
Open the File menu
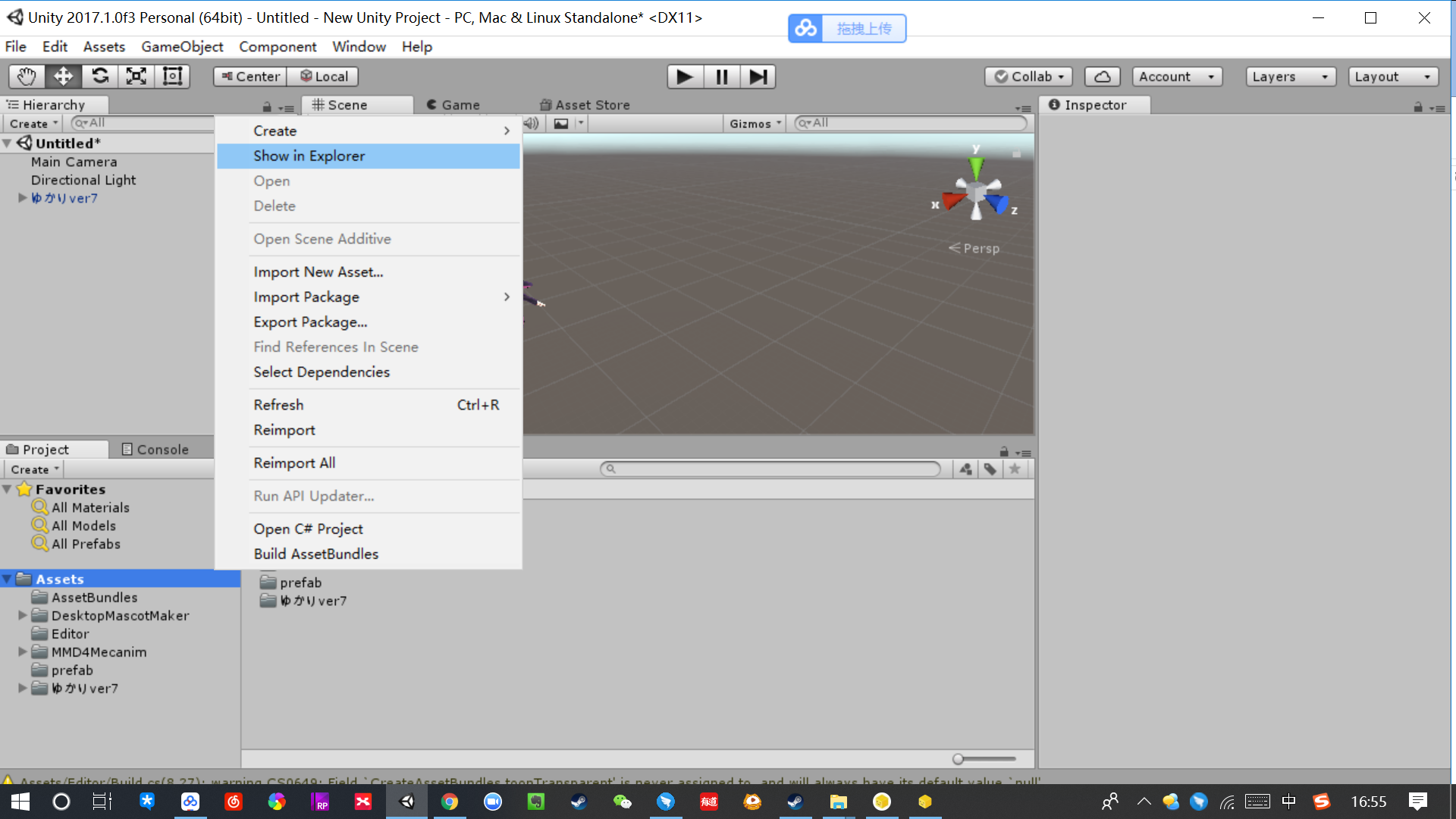point(15,47)
